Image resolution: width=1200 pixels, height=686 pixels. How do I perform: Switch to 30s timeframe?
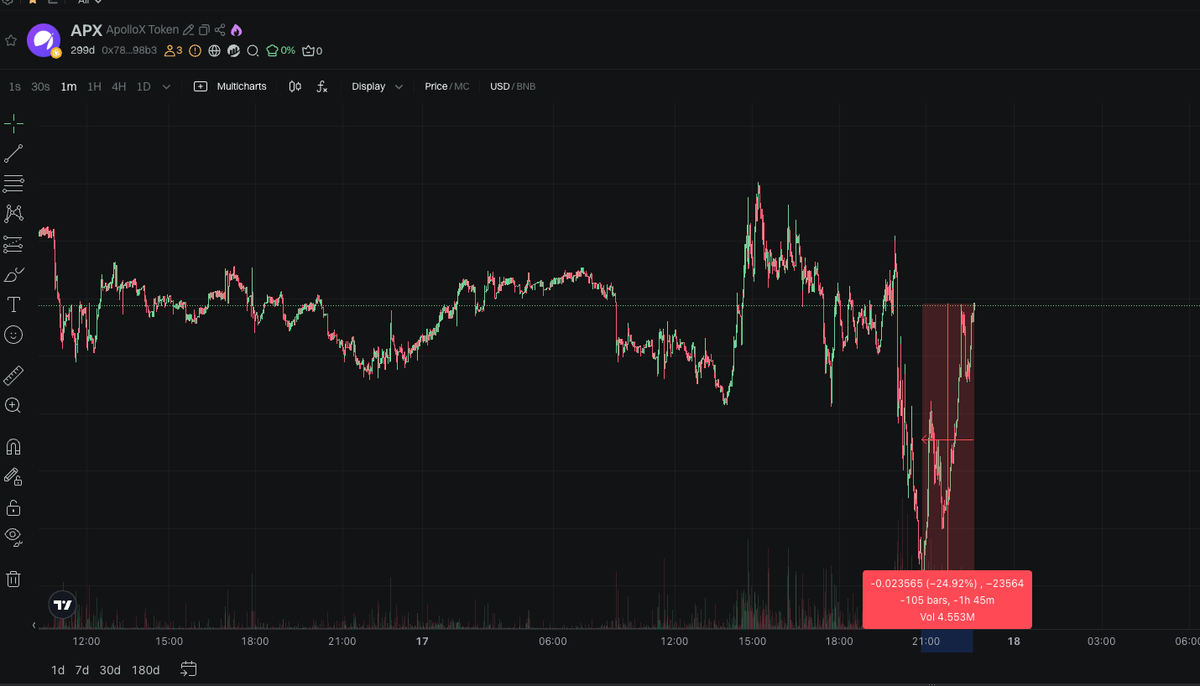(40, 87)
